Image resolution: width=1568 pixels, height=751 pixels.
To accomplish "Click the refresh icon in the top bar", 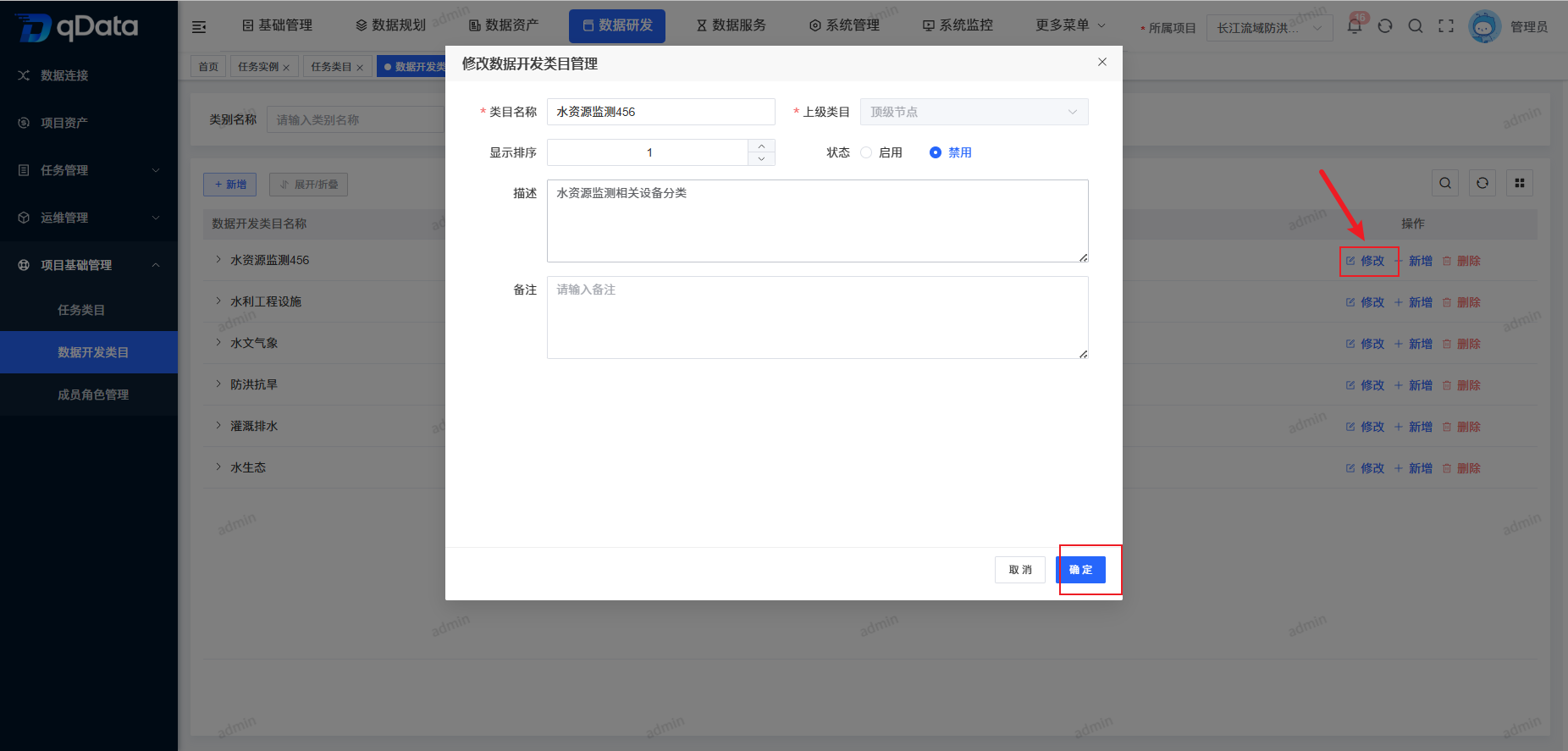I will click(1385, 26).
